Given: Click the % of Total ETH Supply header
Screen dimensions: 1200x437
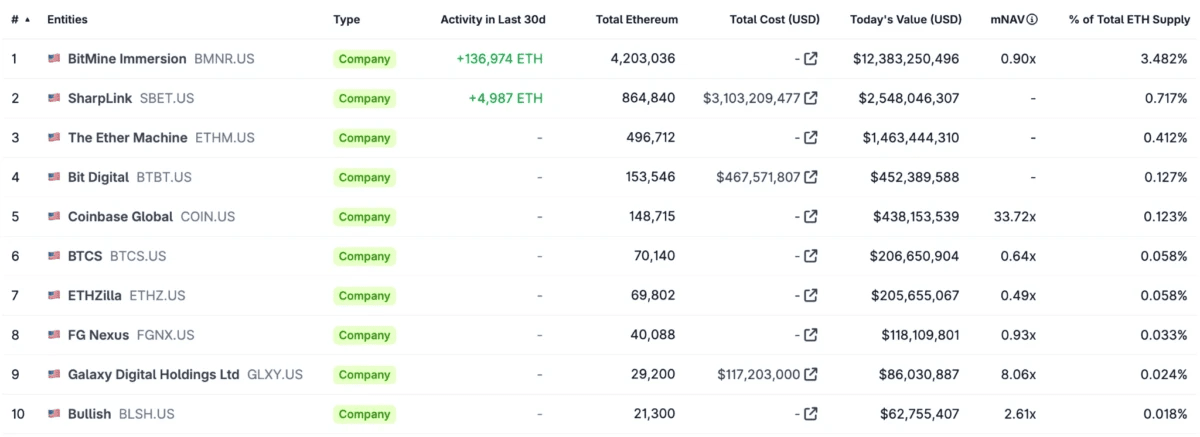Looking at the screenshot, I should [x=1128, y=19].
